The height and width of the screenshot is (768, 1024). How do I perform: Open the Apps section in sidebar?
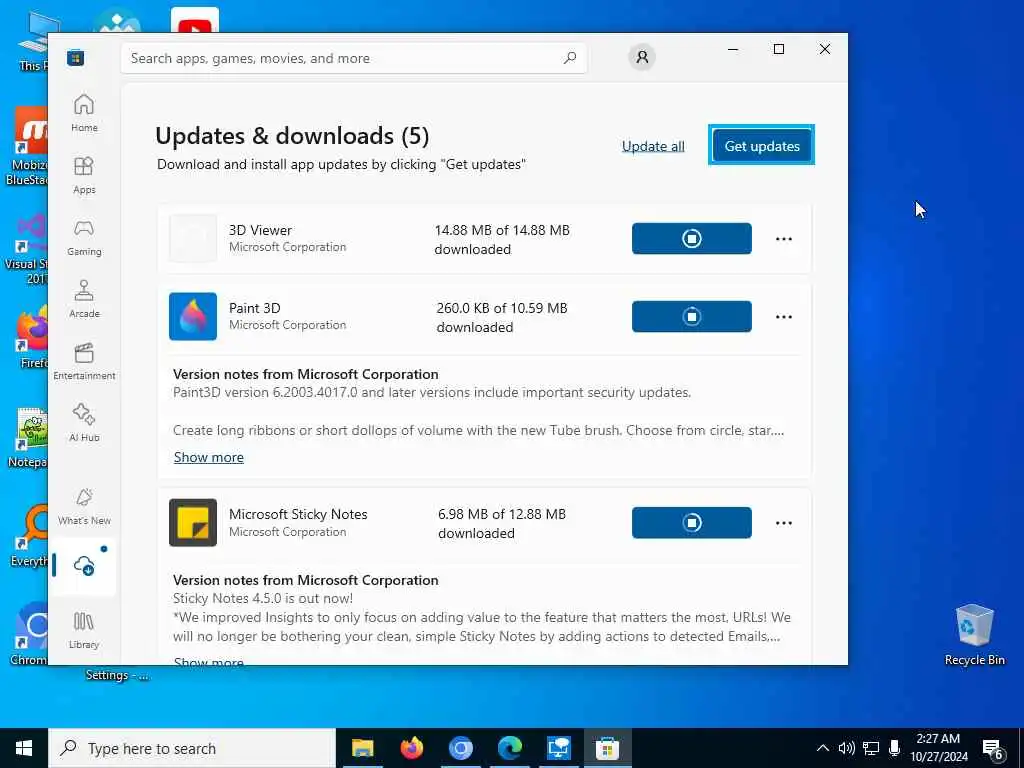tap(84, 175)
